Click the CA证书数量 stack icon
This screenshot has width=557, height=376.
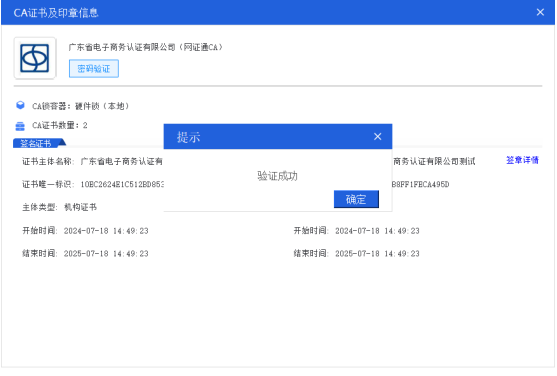click(20, 126)
